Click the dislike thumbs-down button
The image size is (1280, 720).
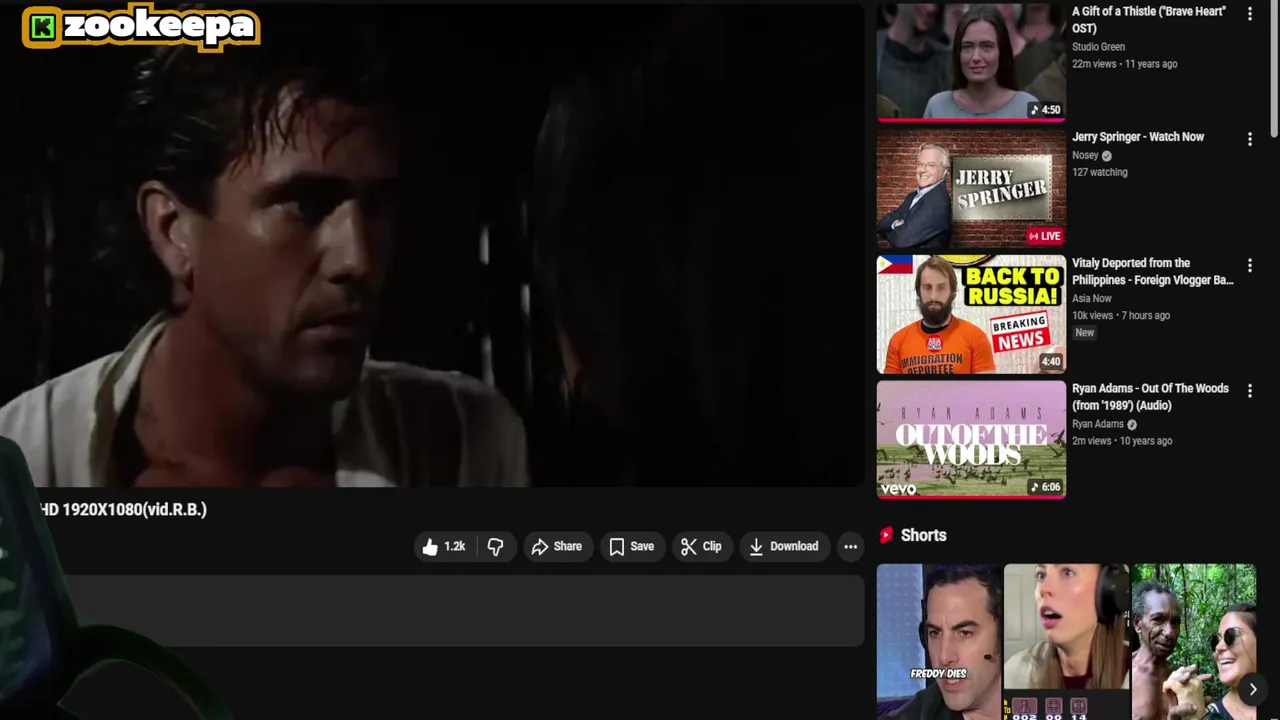pyautogui.click(x=495, y=546)
